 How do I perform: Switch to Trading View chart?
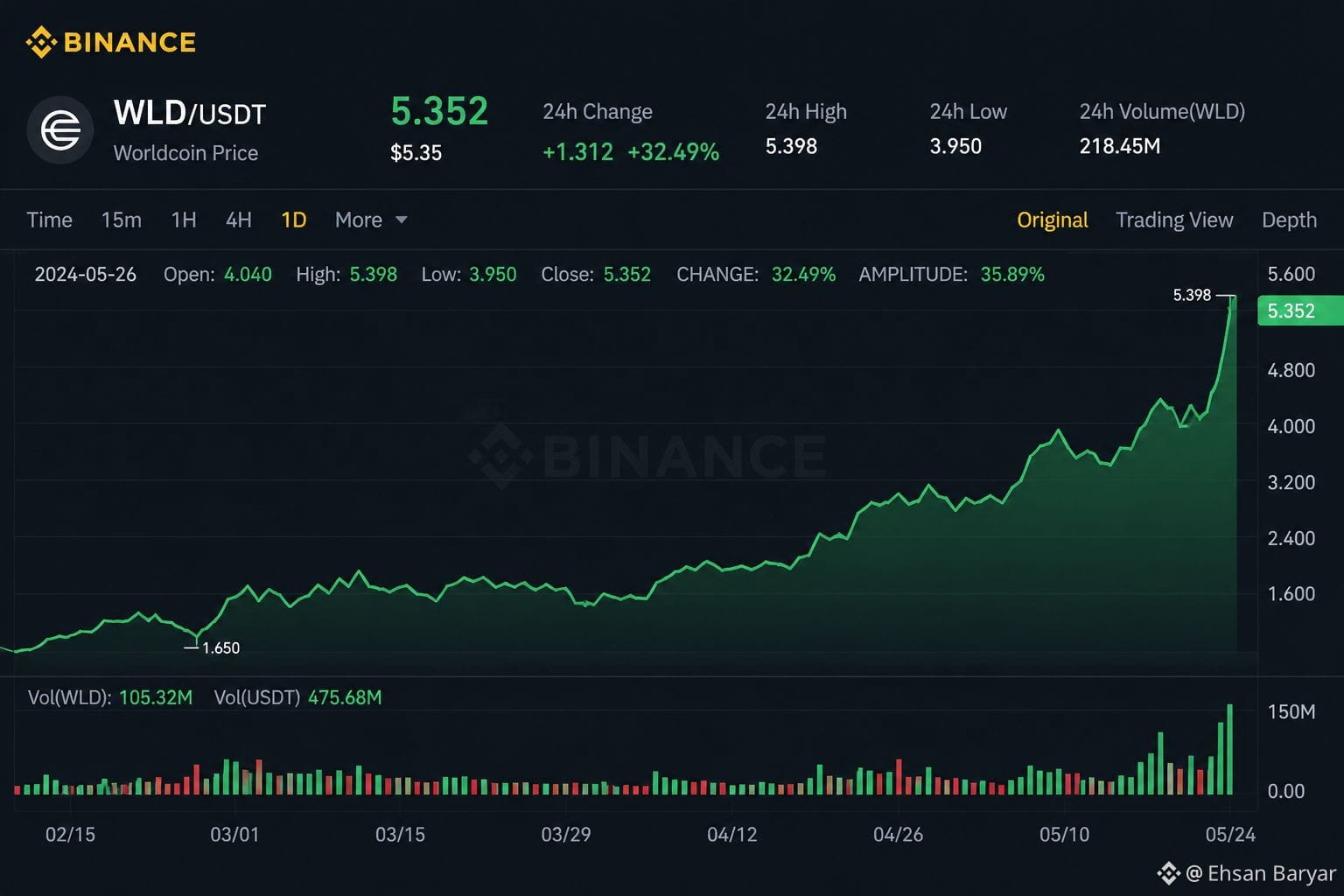point(1174,220)
